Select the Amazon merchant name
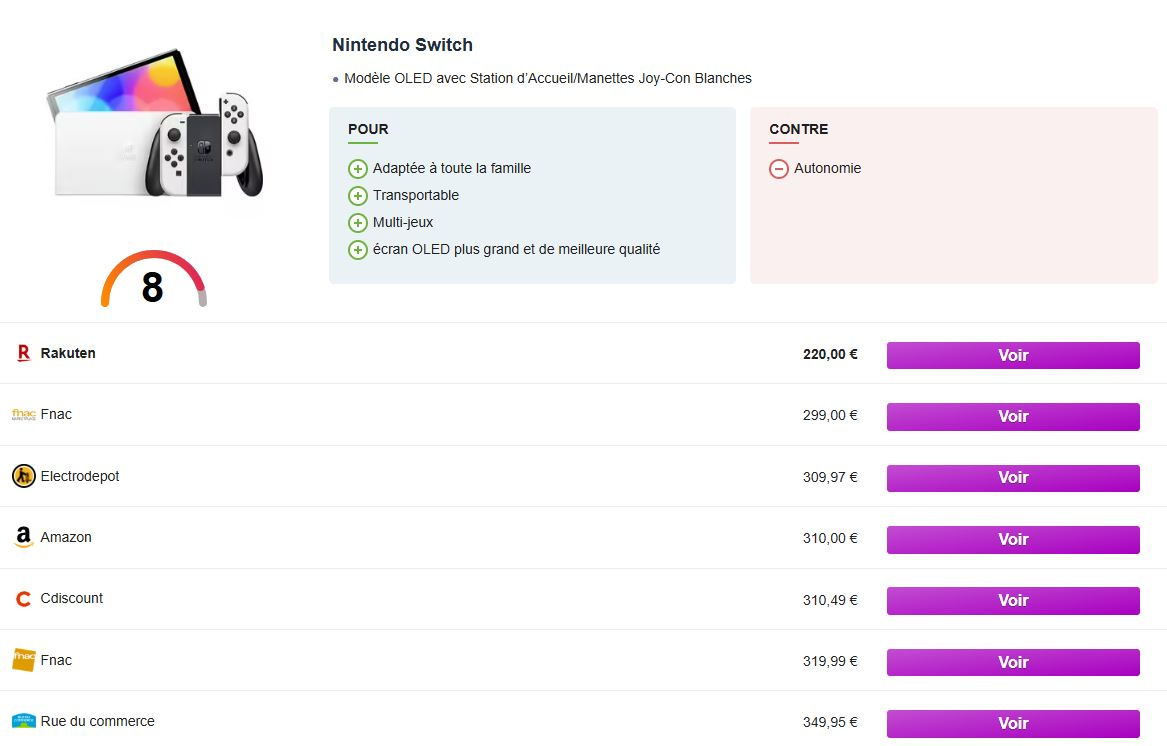This screenshot has width=1167, height=746. (x=65, y=537)
